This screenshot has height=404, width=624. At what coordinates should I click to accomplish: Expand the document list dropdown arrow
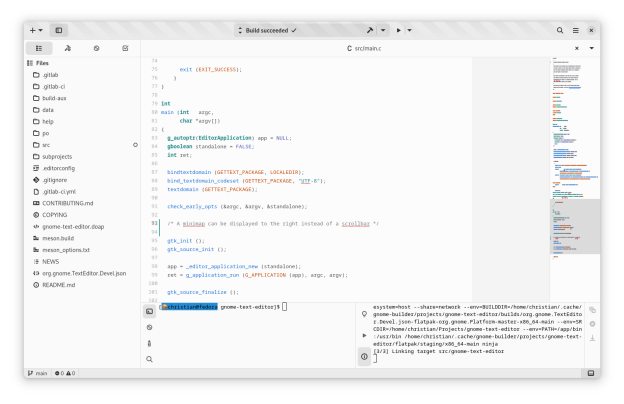pyautogui.click(x=591, y=48)
